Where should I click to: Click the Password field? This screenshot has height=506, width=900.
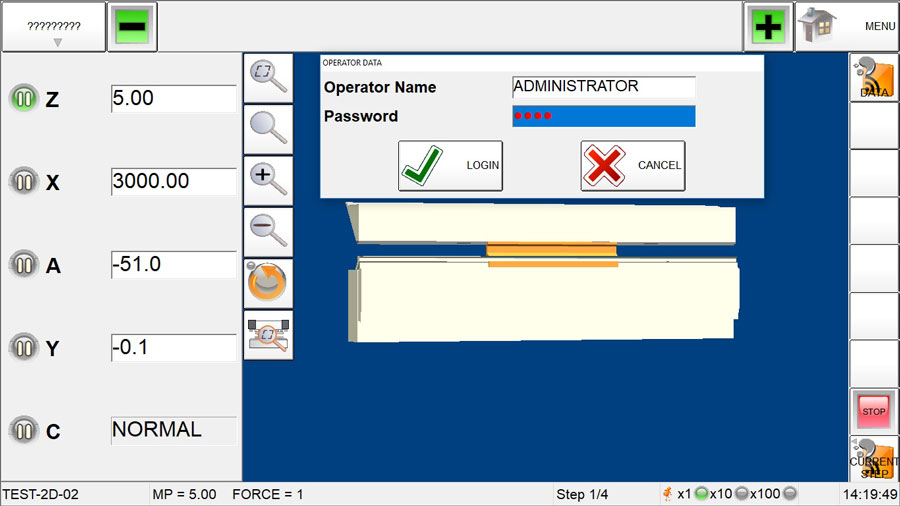point(604,116)
